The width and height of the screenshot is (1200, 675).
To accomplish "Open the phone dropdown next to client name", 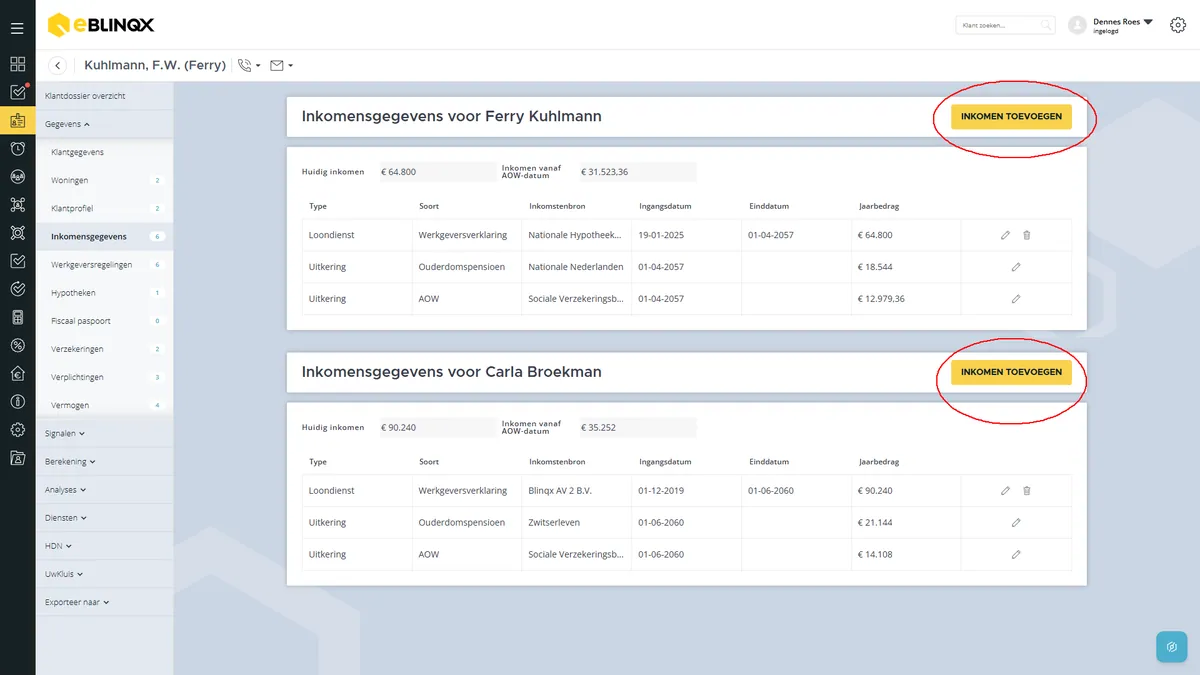I will tap(249, 65).
